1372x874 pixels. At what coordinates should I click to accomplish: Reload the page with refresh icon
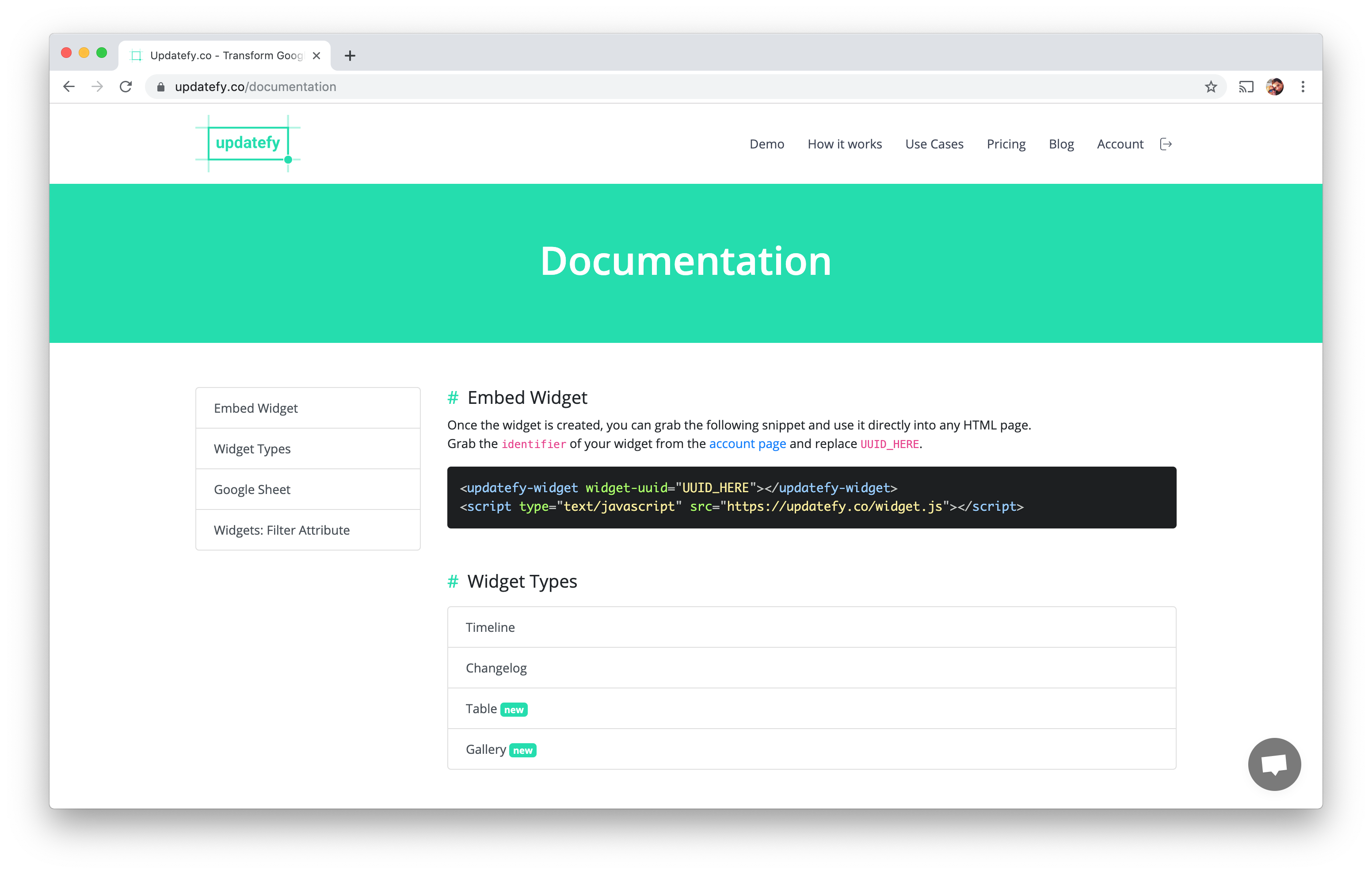[x=126, y=87]
